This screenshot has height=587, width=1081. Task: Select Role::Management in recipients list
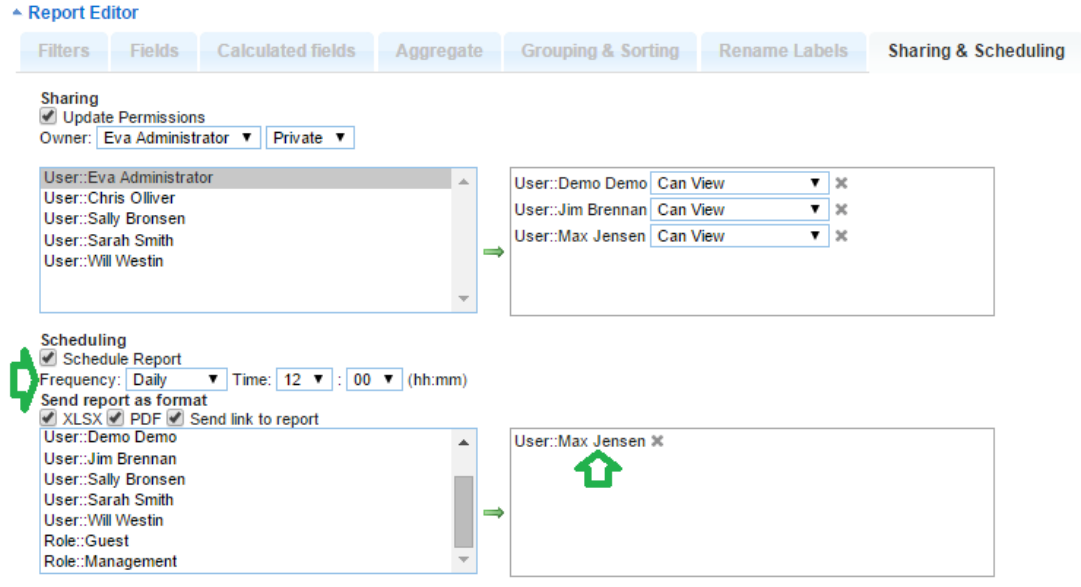[110, 562]
